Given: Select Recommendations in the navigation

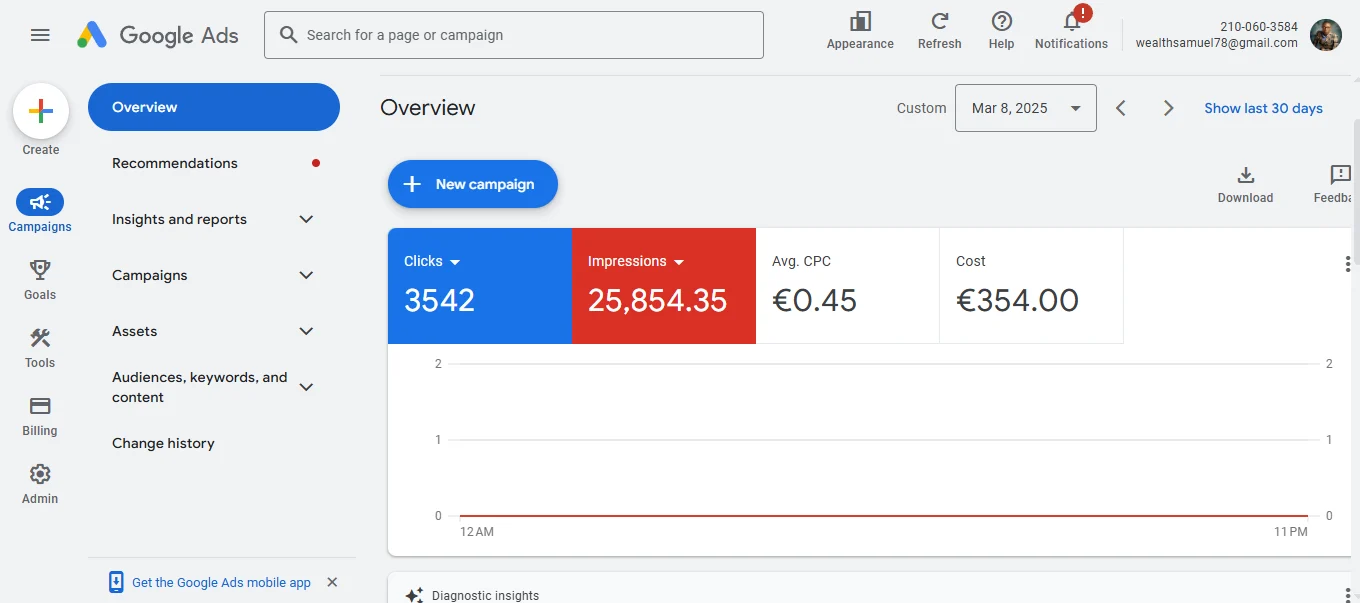Looking at the screenshot, I should click(x=175, y=163).
